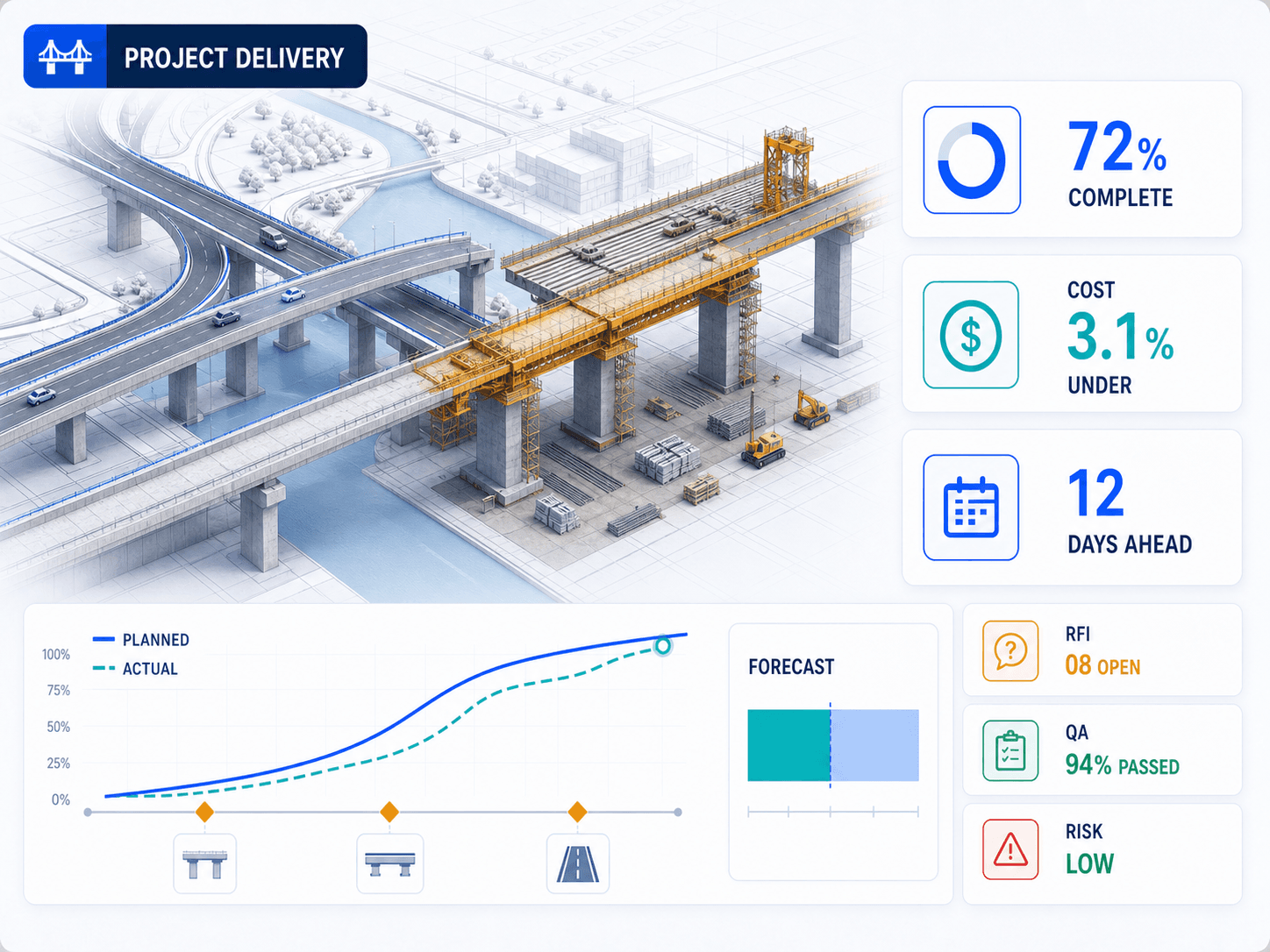The height and width of the screenshot is (952, 1270).
Task: Click the second orange diamond milestone marker
Action: 389,812
